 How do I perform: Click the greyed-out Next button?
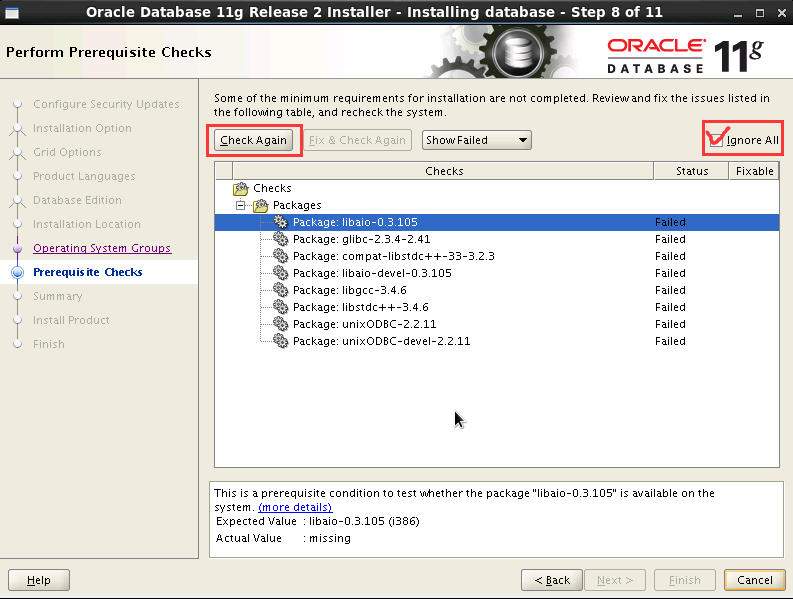(x=615, y=580)
